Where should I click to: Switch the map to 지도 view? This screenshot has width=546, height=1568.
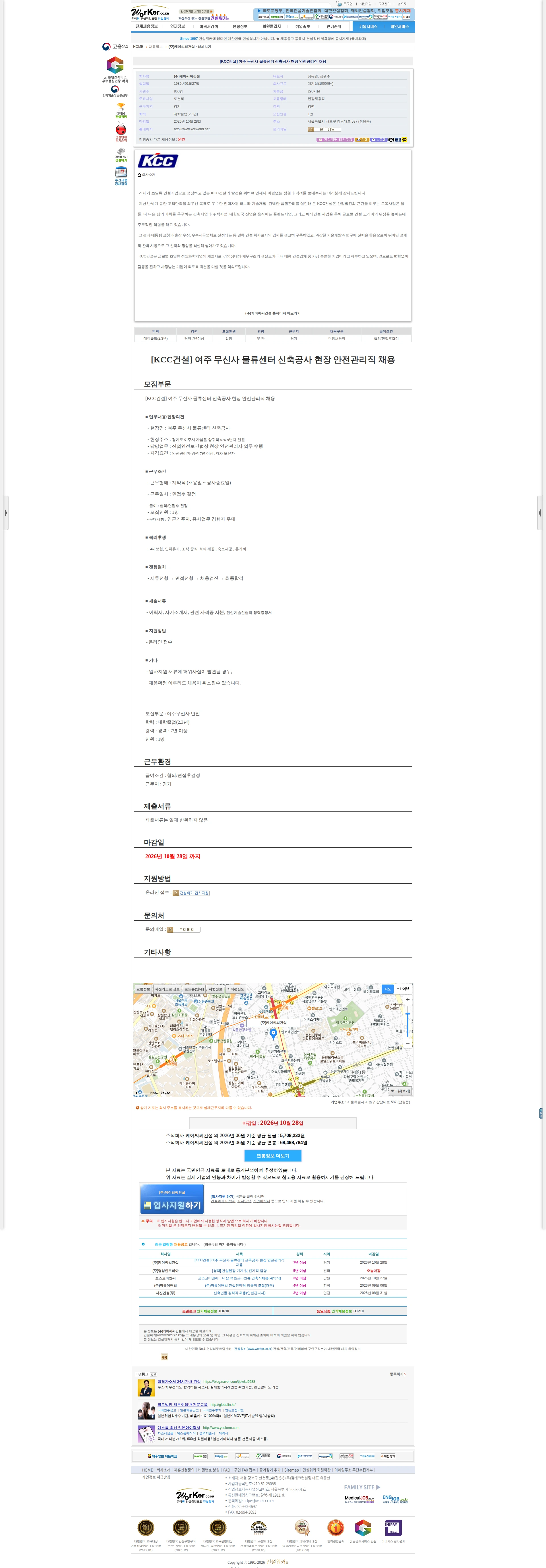click(x=388, y=989)
